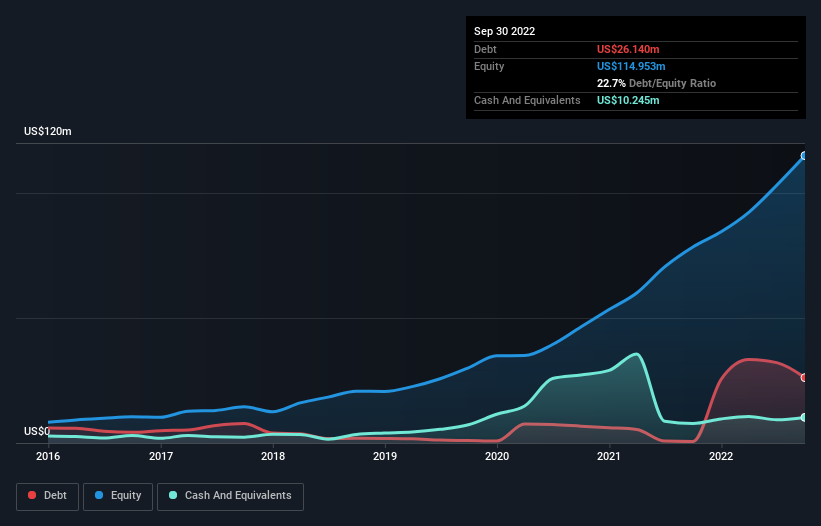Click the US$26.140m debt value
Viewport: 821px width, 526px height.
pos(628,49)
